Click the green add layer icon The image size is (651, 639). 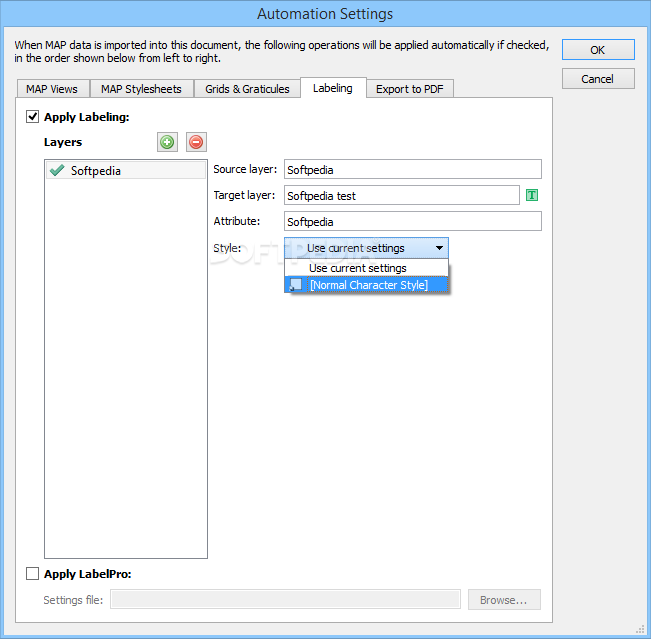pyautogui.click(x=167, y=142)
